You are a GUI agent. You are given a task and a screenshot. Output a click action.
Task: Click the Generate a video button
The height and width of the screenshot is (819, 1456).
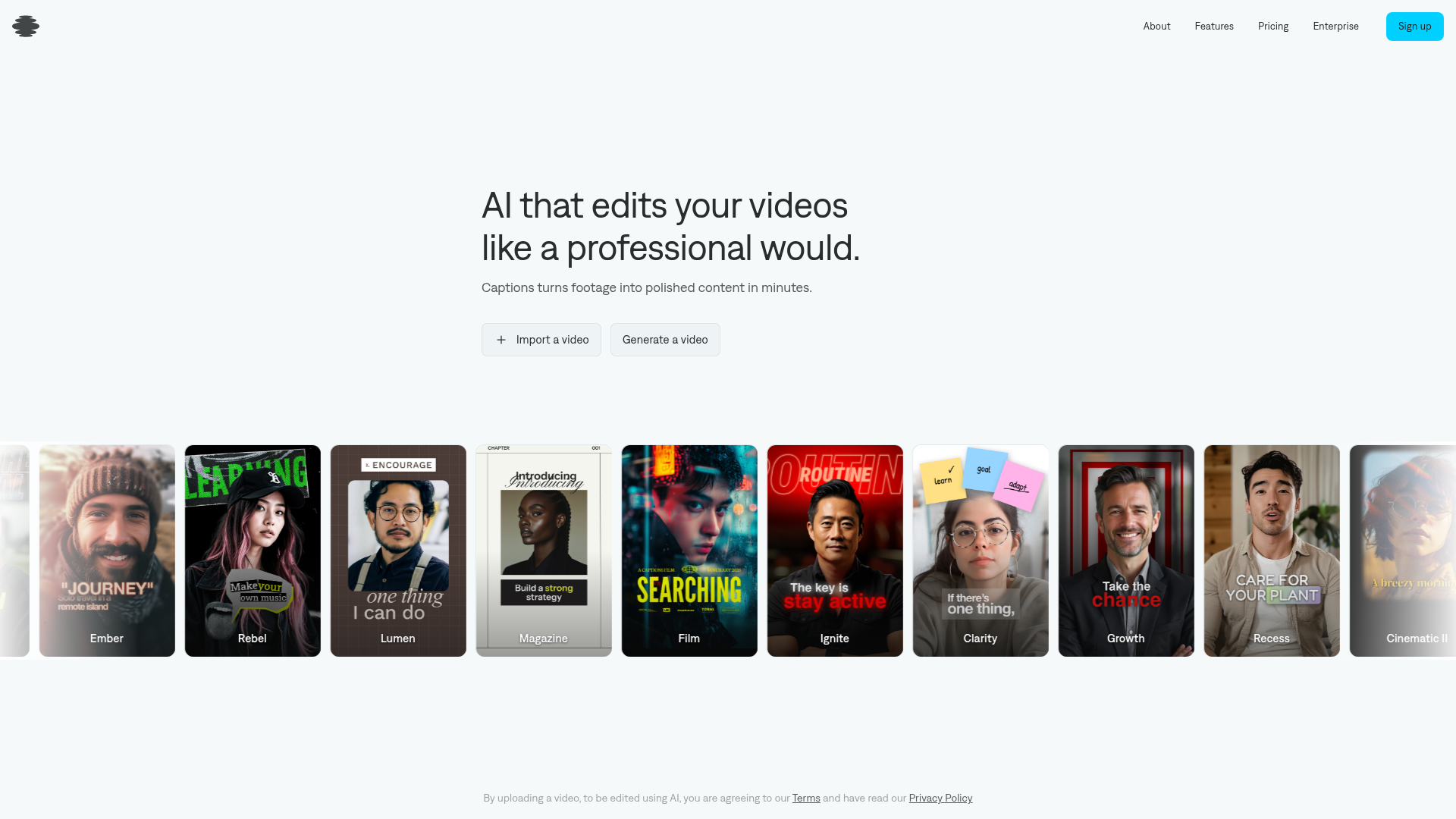[x=665, y=340]
